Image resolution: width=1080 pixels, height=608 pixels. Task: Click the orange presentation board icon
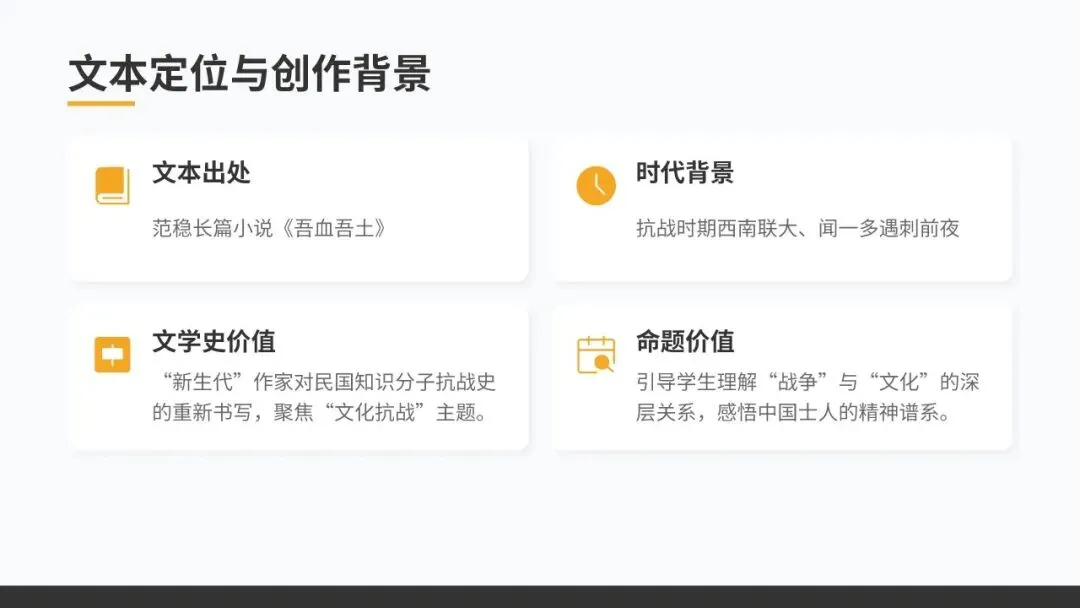pyautogui.click(x=112, y=355)
